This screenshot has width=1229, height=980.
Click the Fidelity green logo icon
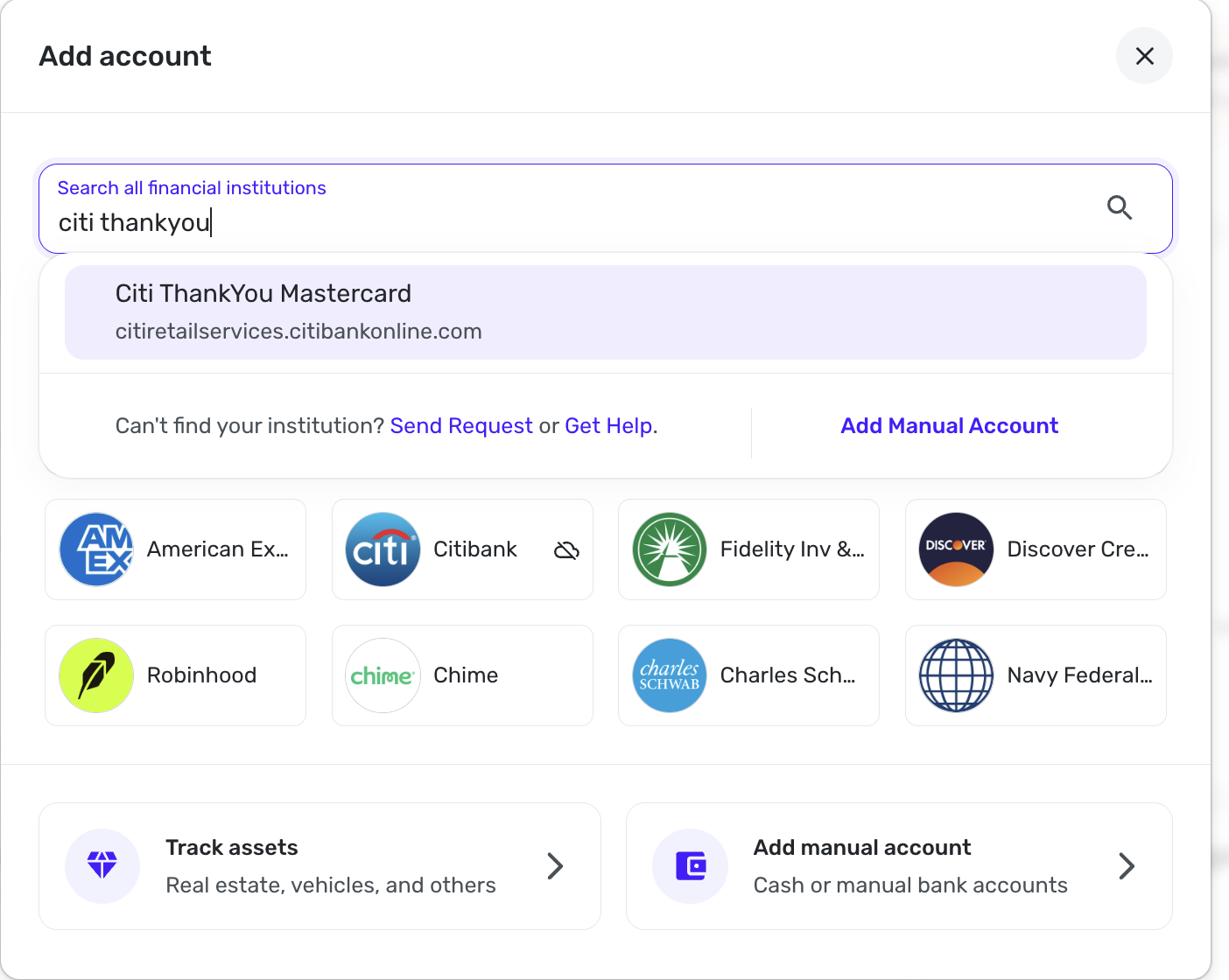coord(670,549)
